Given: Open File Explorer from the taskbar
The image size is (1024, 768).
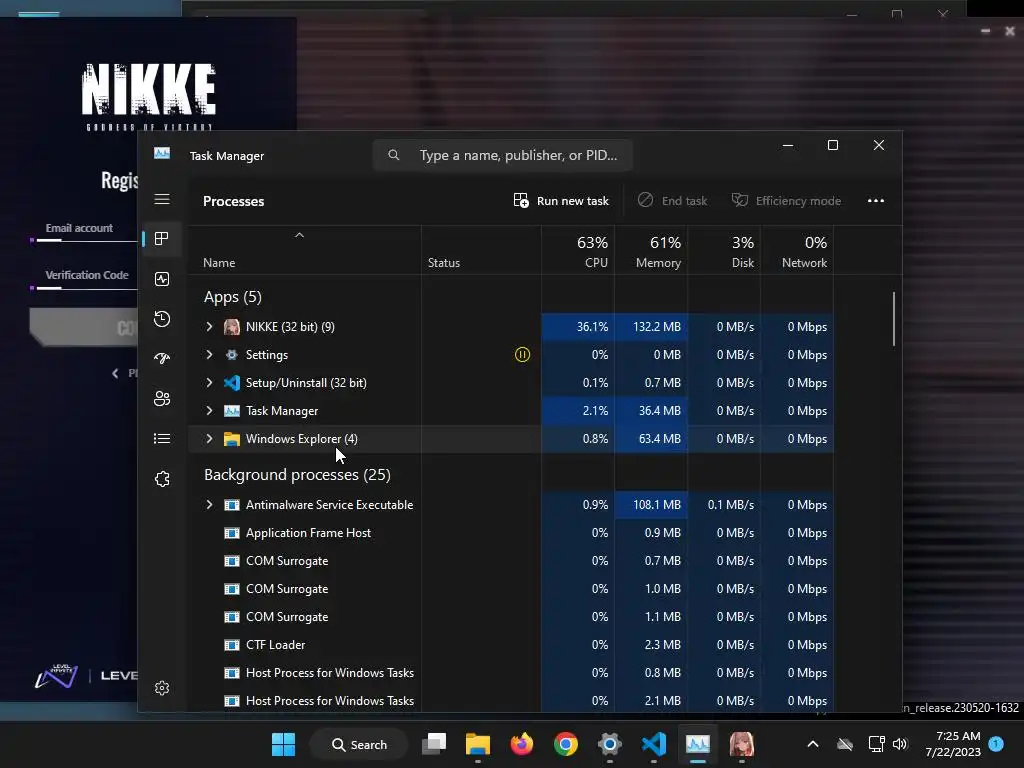Looking at the screenshot, I should pos(478,744).
